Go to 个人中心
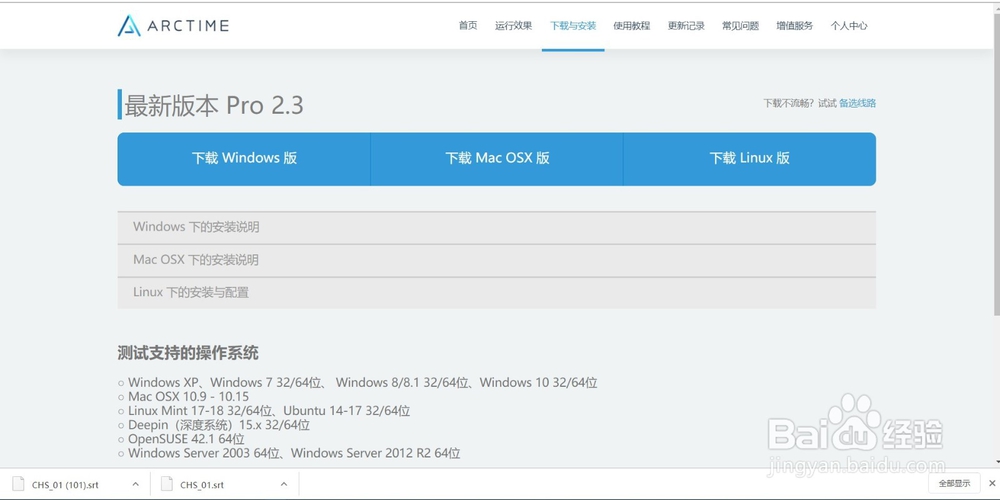The width and height of the screenshot is (1000, 500). (849, 26)
